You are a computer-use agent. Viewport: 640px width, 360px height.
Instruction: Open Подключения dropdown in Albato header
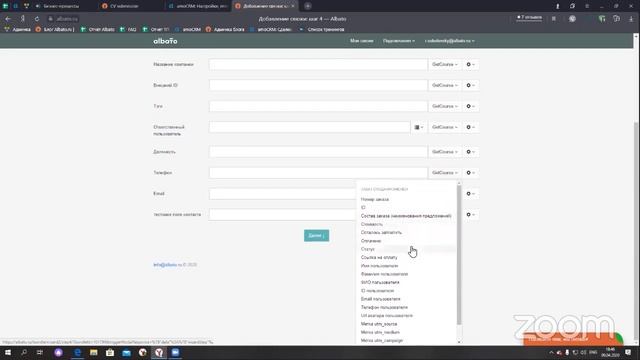coord(398,41)
